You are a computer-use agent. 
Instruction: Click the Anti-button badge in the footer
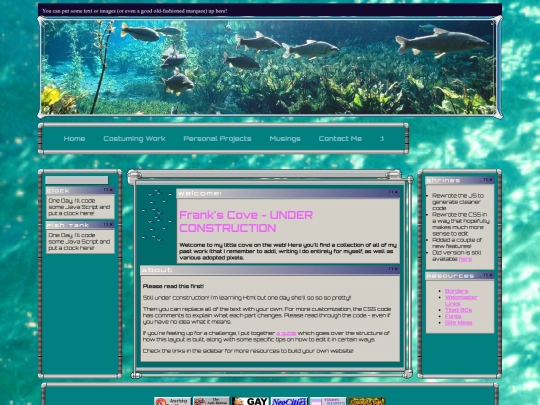(x=211, y=401)
